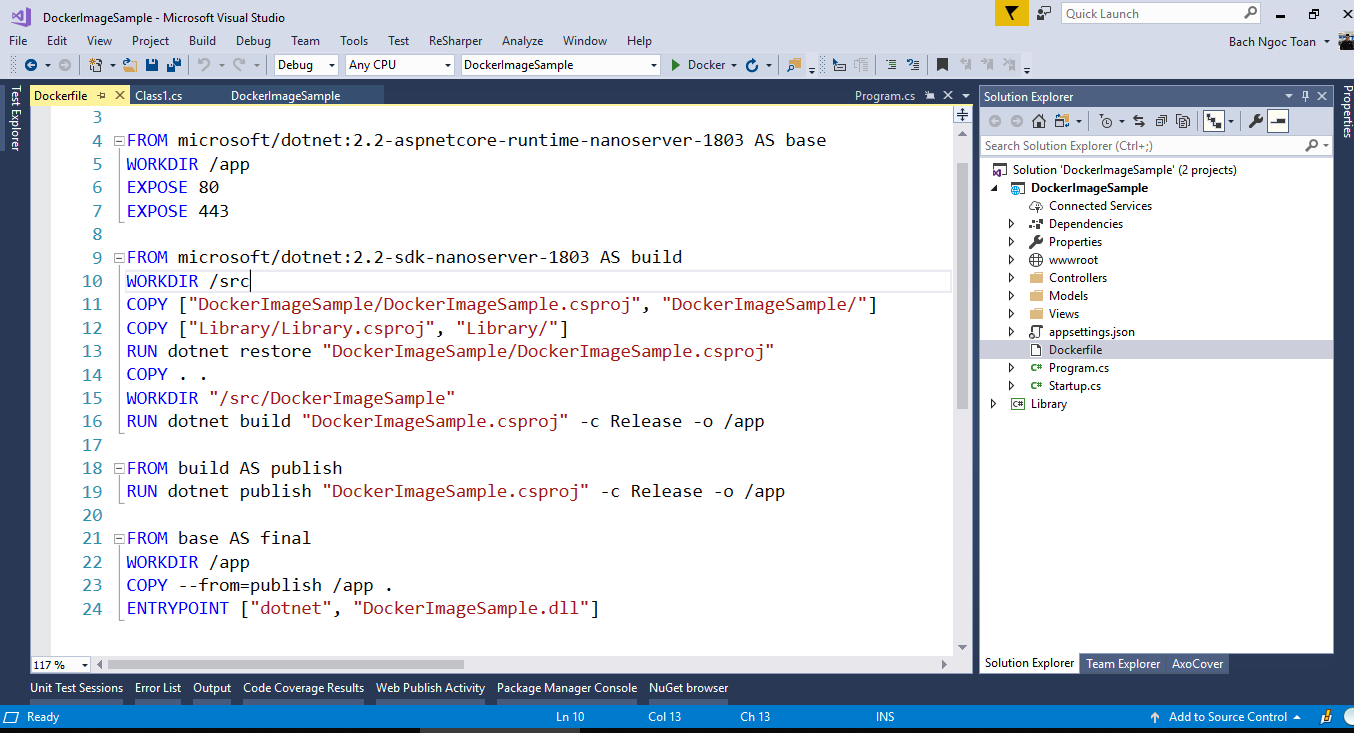Switch to the Class1.cs tab

[x=159, y=96]
